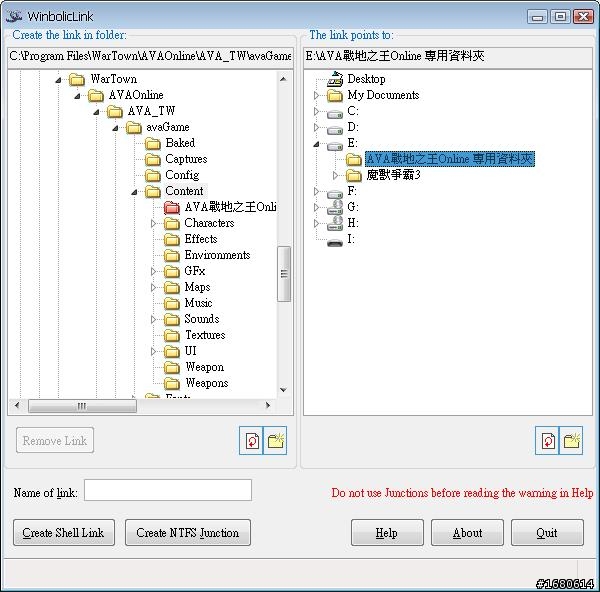
Task: Select the Weapons folder label
Action: (x=207, y=383)
